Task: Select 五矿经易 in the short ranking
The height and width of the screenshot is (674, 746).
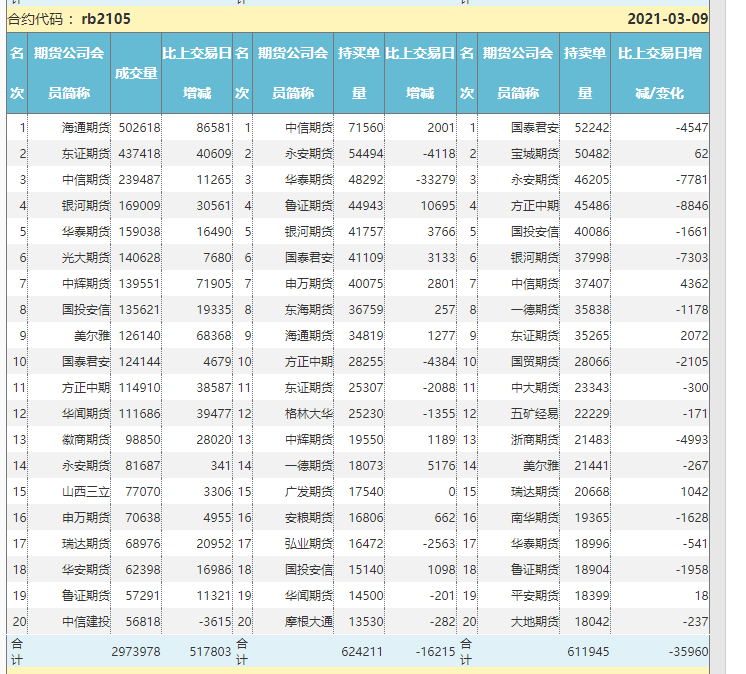Action: point(535,414)
